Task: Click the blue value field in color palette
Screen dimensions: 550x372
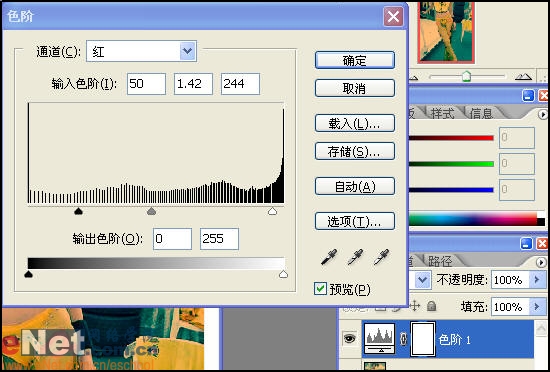Action: (517, 190)
